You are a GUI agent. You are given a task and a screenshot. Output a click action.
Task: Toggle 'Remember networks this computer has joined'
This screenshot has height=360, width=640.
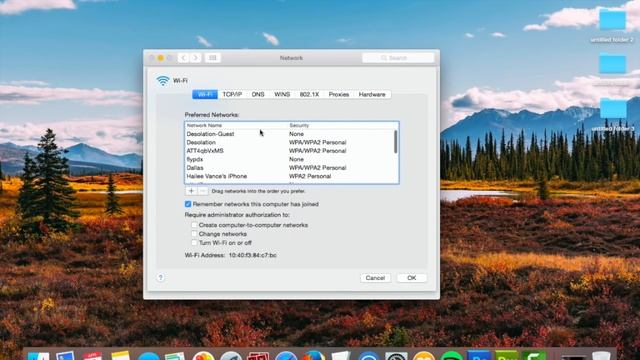(188, 204)
